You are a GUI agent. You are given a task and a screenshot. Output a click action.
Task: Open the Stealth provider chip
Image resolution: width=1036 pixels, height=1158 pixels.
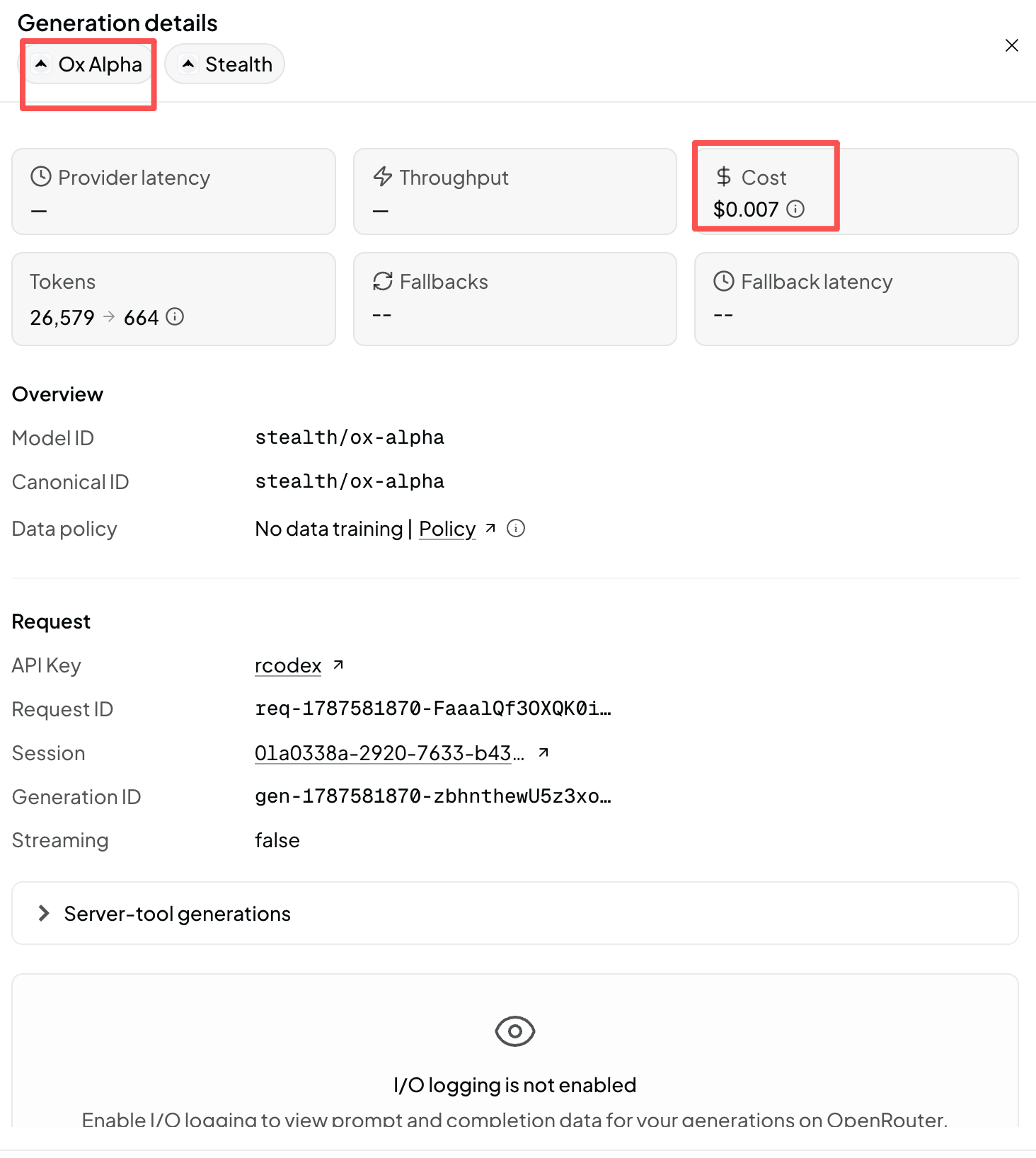pos(225,64)
